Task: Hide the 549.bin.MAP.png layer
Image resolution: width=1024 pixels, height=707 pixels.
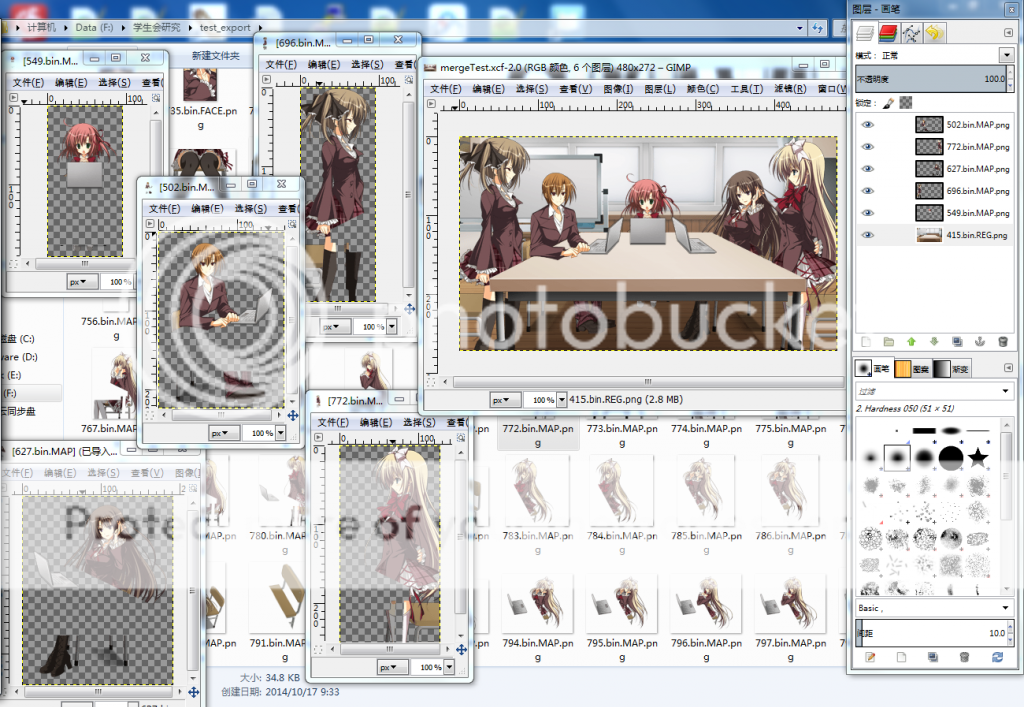Action: coord(867,213)
